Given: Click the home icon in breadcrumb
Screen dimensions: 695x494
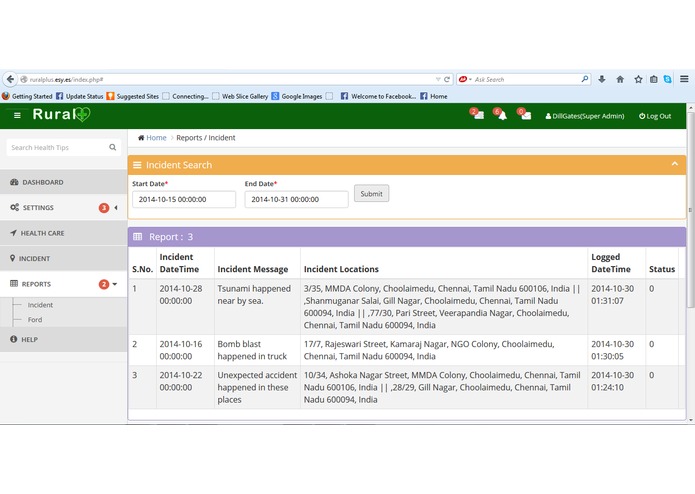Looking at the screenshot, I should click(x=141, y=138).
